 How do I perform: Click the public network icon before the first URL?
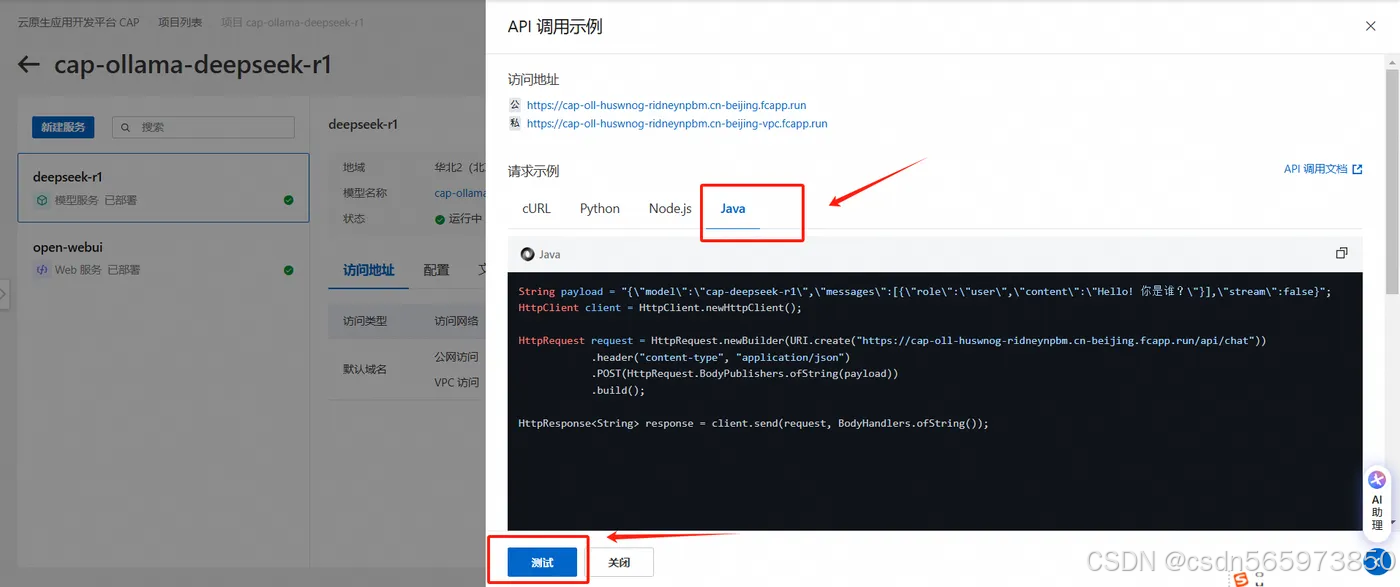[515, 104]
